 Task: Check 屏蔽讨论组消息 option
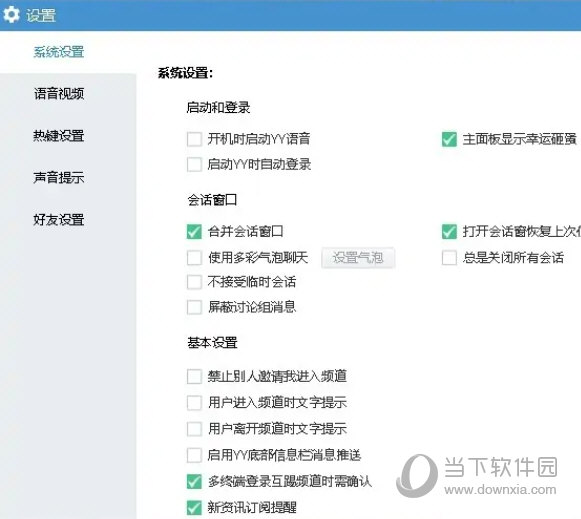coord(194,307)
